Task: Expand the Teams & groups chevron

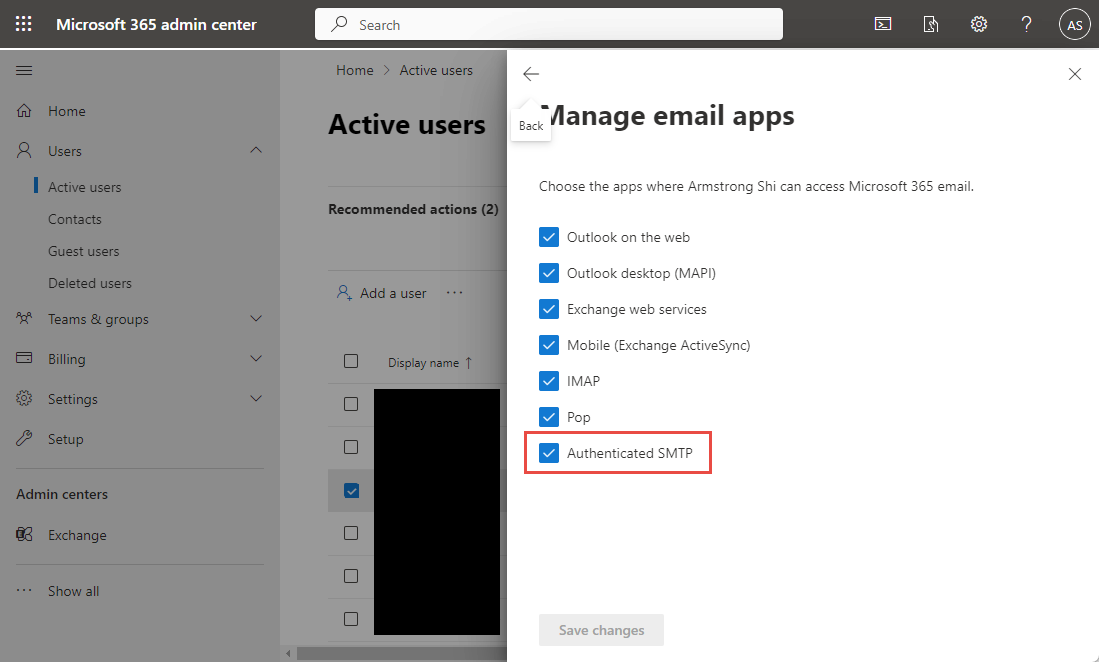Action: point(256,319)
